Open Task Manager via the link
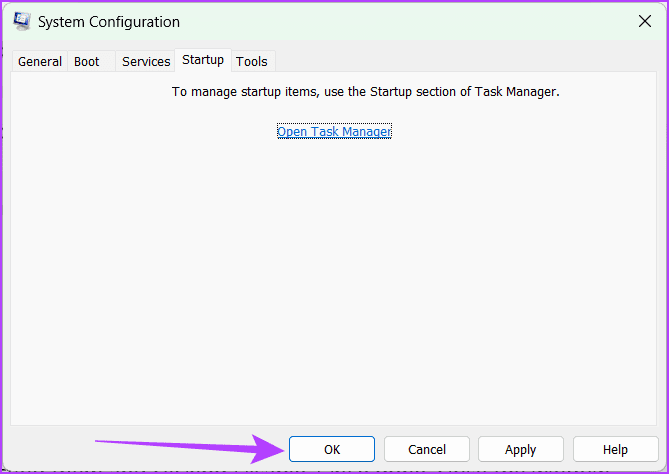669x474 pixels. 334,132
